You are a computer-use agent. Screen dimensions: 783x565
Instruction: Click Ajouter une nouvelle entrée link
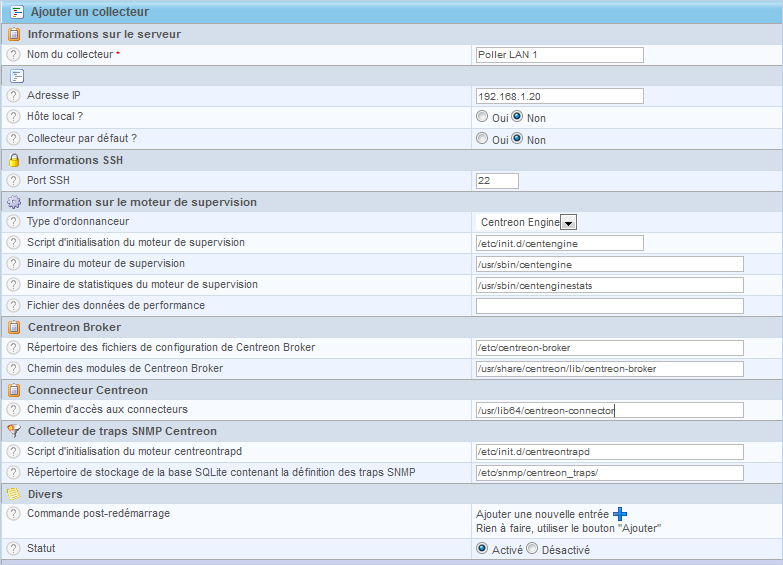click(x=542, y=514)
